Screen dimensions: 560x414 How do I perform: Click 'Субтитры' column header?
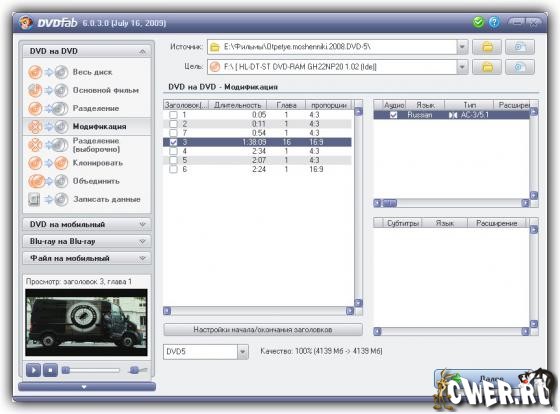pos(402,223)
